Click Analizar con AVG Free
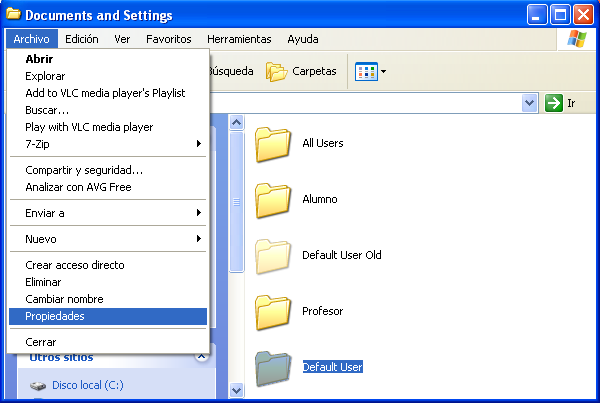This screenshot has height=403, width=600. coord(78,187)
